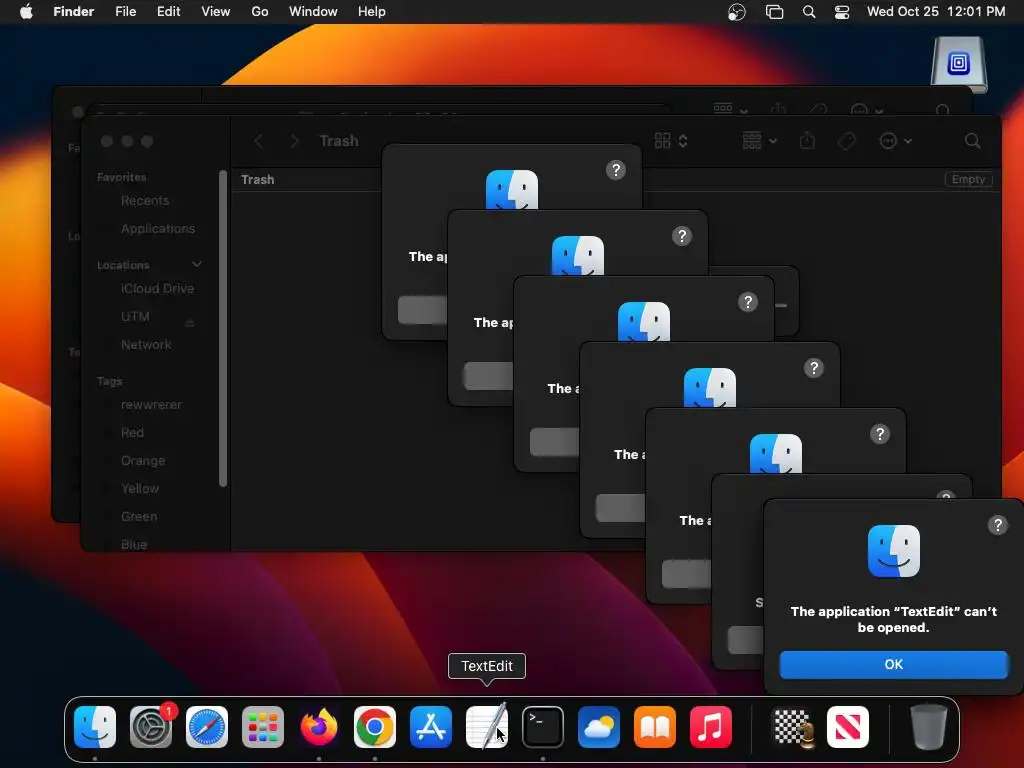The width and height of the screenshot is (1024, 768).
Task: Open the group-by dropdown in the Trash toolbar
Action: point(760,141)
